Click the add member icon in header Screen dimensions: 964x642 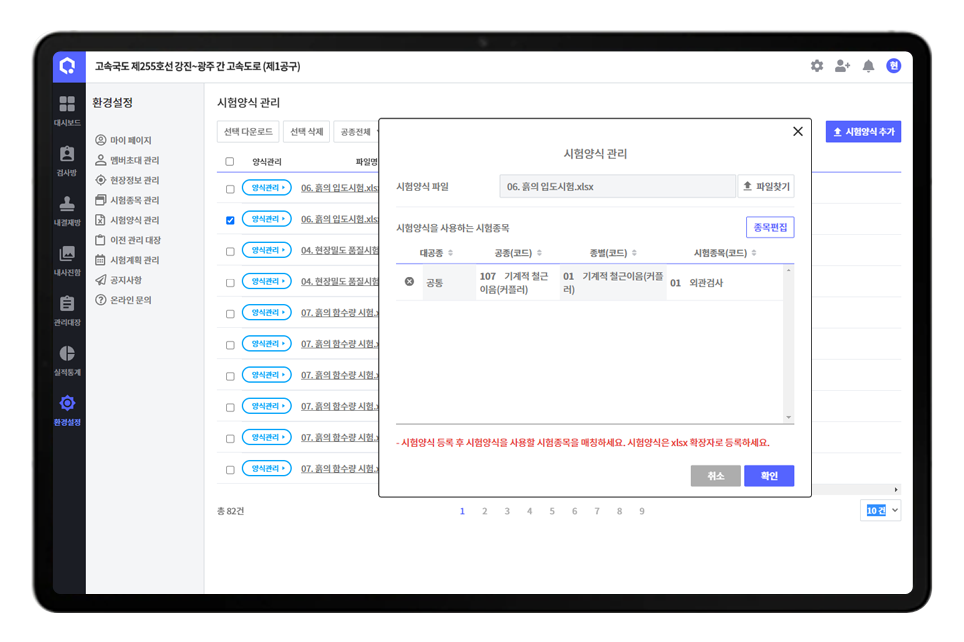coord(842,66)
